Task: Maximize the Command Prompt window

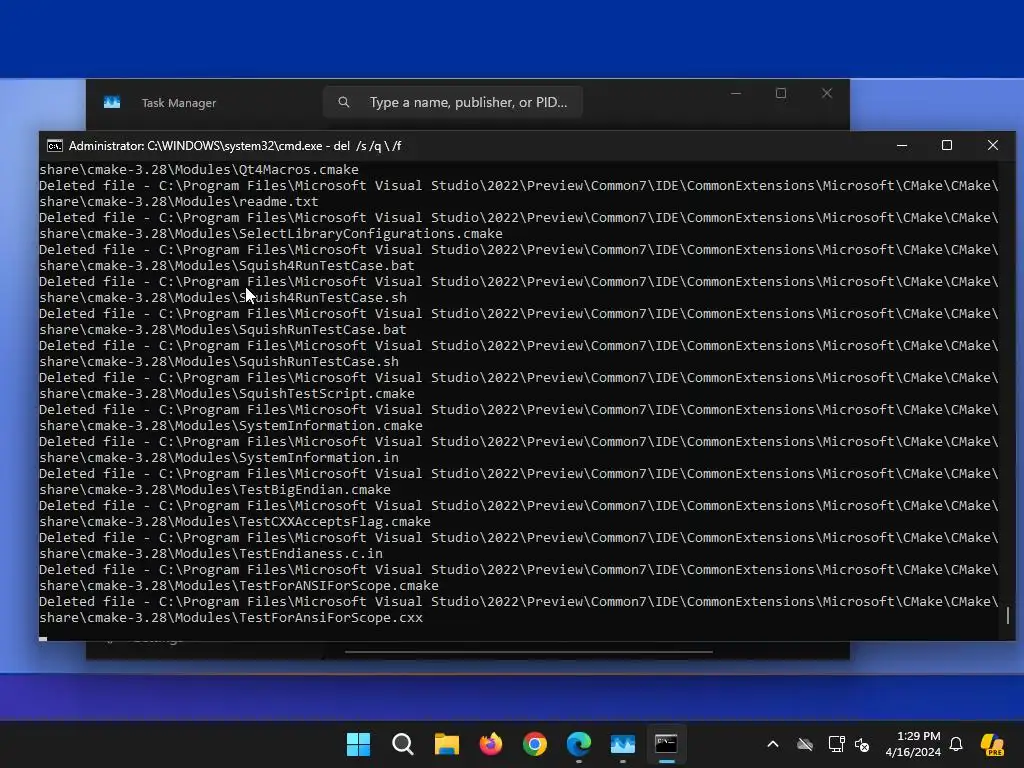Action: [x=947, y=146]
